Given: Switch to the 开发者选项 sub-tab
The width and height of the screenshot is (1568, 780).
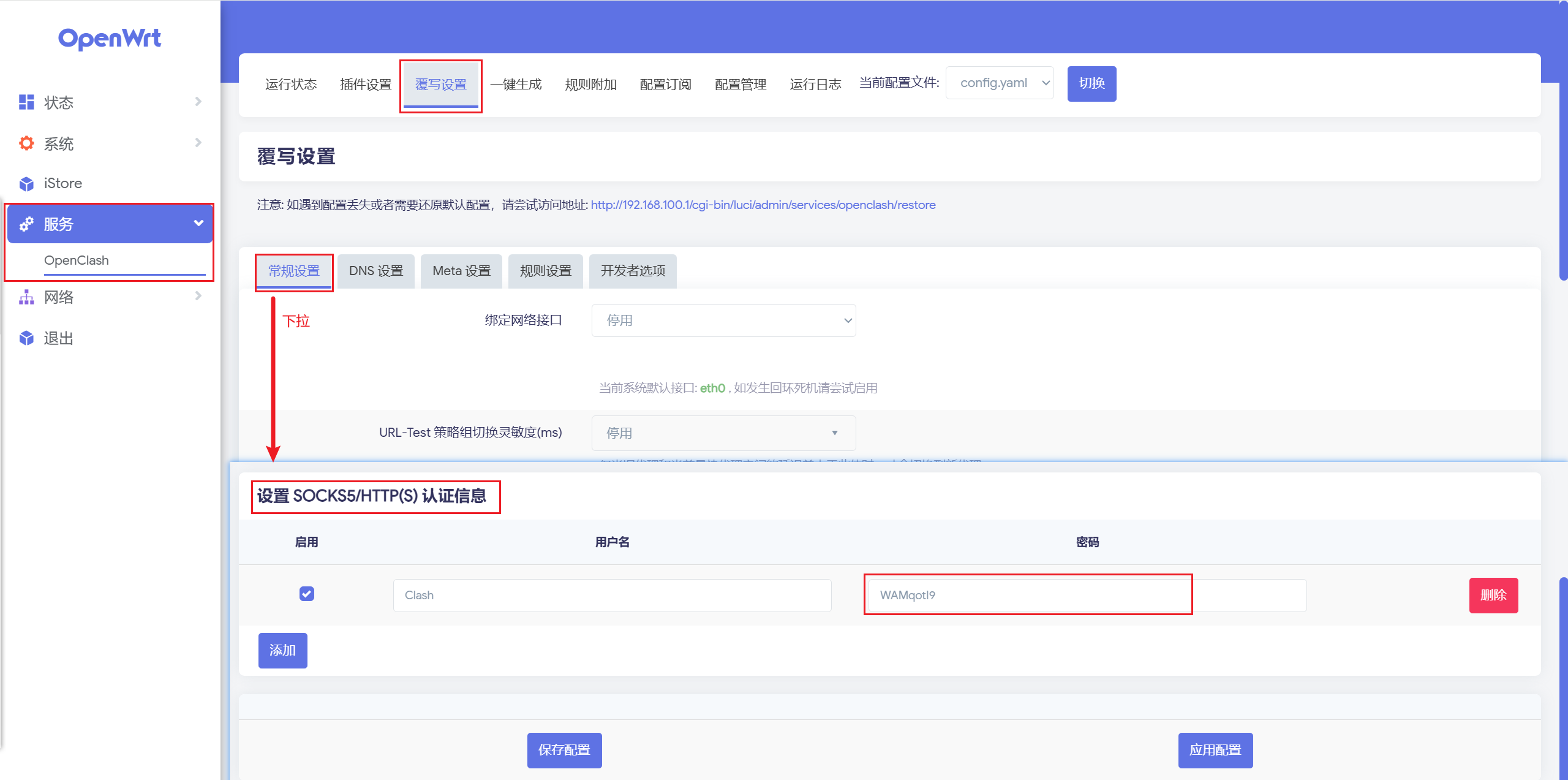Looking at the screenshot, I should click(x=633, y=271).
